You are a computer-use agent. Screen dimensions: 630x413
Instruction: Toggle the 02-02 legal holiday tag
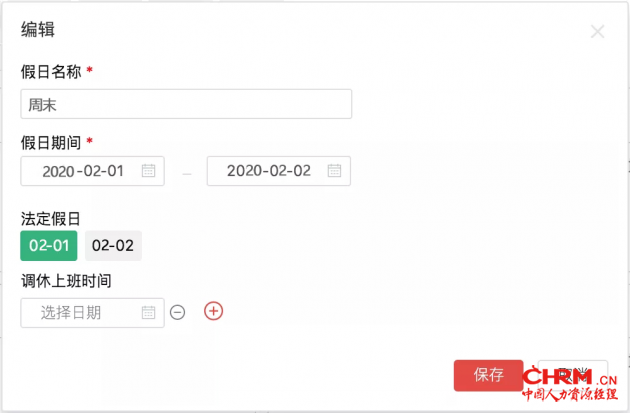pyautogui.click(x=113, y=245)
